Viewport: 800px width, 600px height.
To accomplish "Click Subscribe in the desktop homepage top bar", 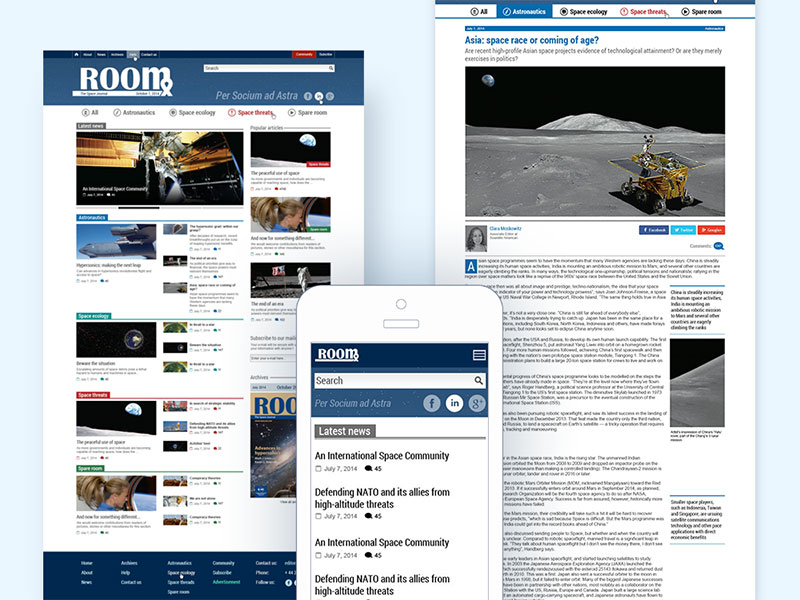I will [x=326, y=54].
